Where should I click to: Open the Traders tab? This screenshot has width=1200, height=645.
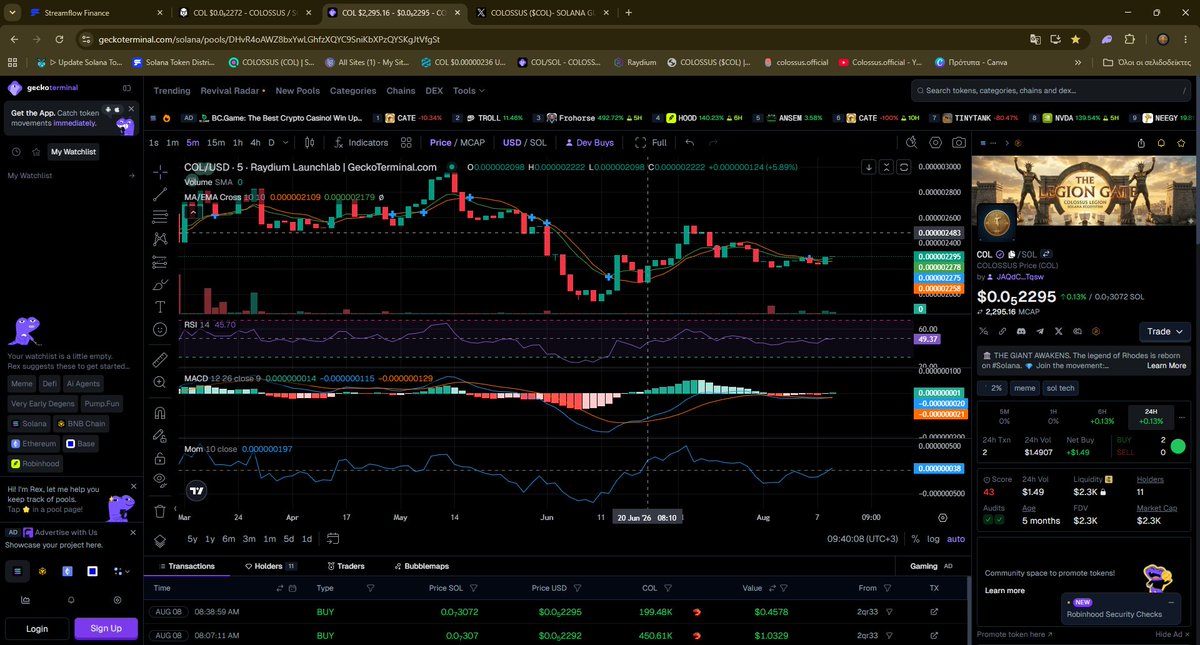pos(344,566)
